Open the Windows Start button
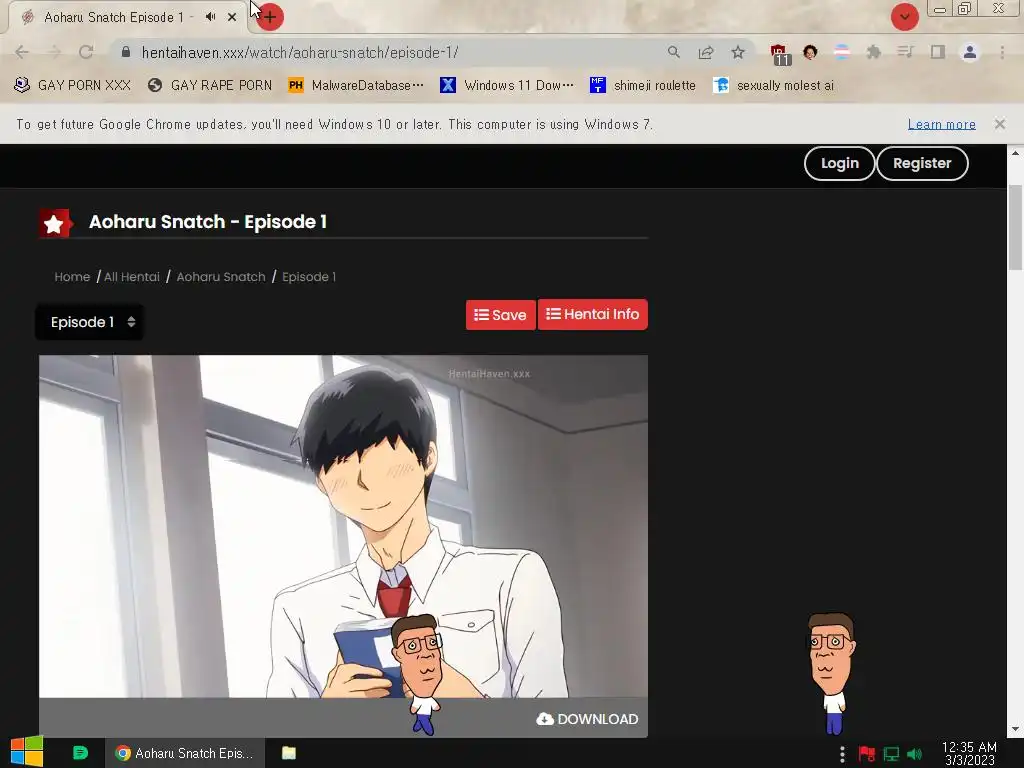Image resolution: width=1024 pixels, height=768 pixels. 27,752
